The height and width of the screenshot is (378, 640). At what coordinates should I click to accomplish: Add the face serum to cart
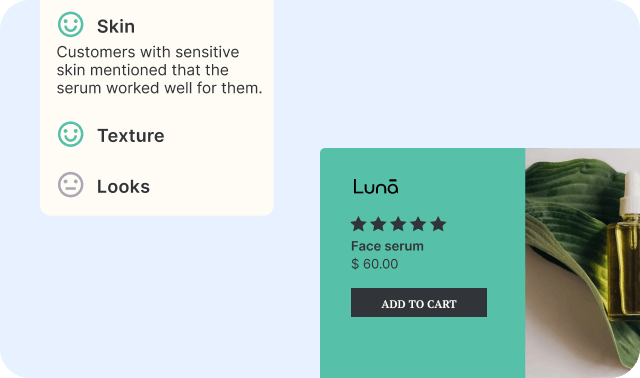click(x=419, y=302)
